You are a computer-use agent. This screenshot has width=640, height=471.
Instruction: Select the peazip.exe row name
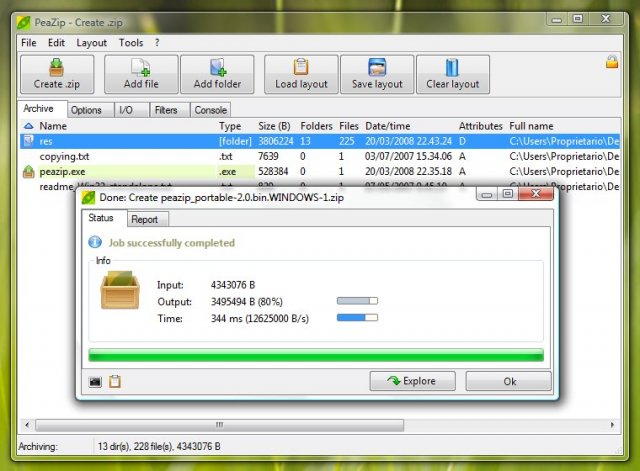[x=62, y=172]
